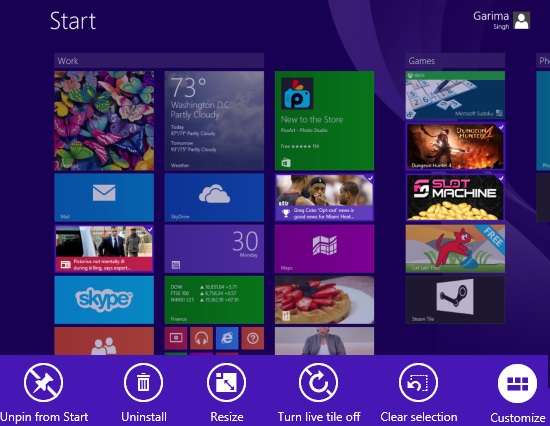
Task: Deselect the checked Slot Machine tile
Action: point(455,198)
